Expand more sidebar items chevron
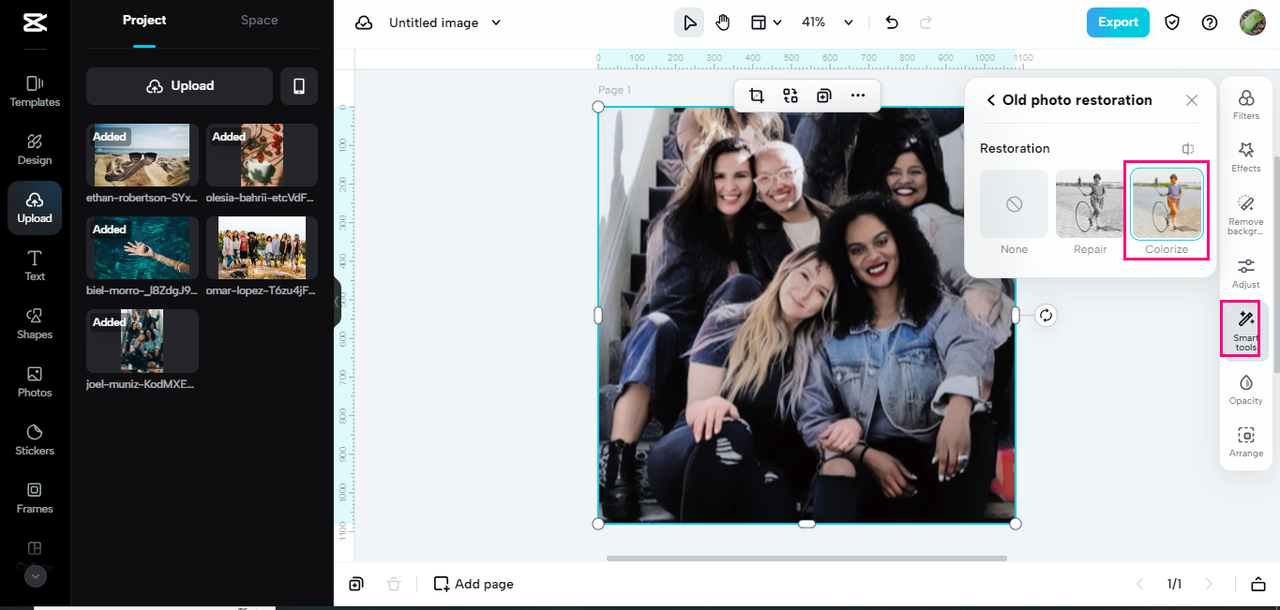The height and width of the screenshot is (610, 1280). coord(35,576)
